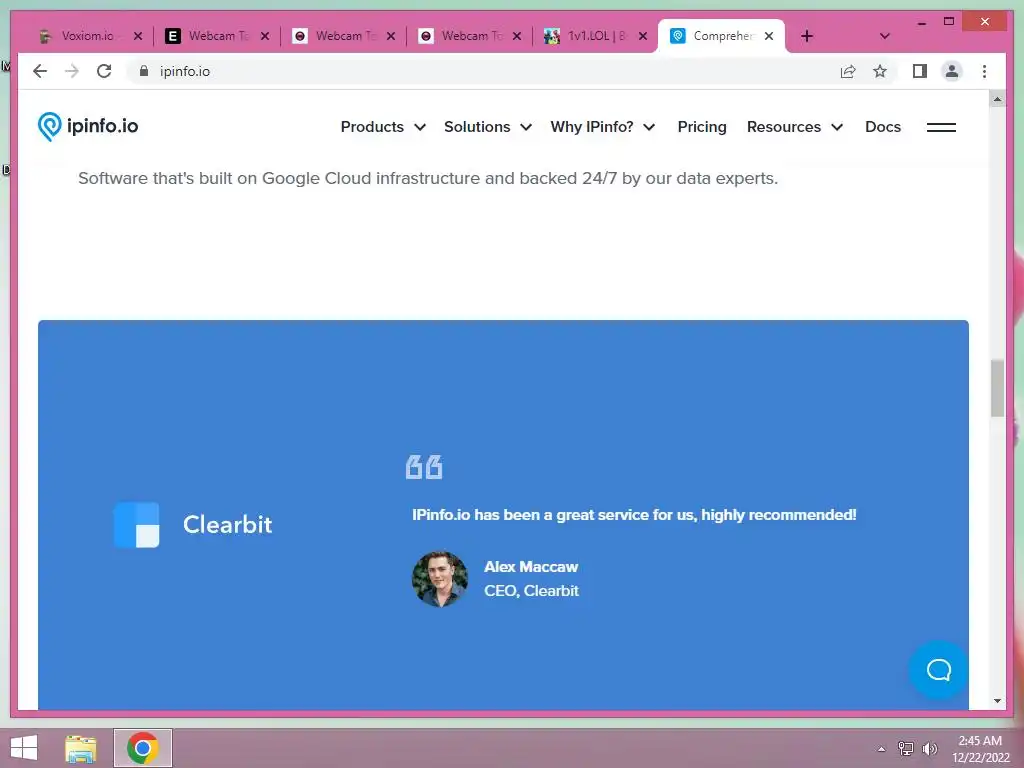
Task: Expand the Solutions dropdown
Action: pos(487,127)
